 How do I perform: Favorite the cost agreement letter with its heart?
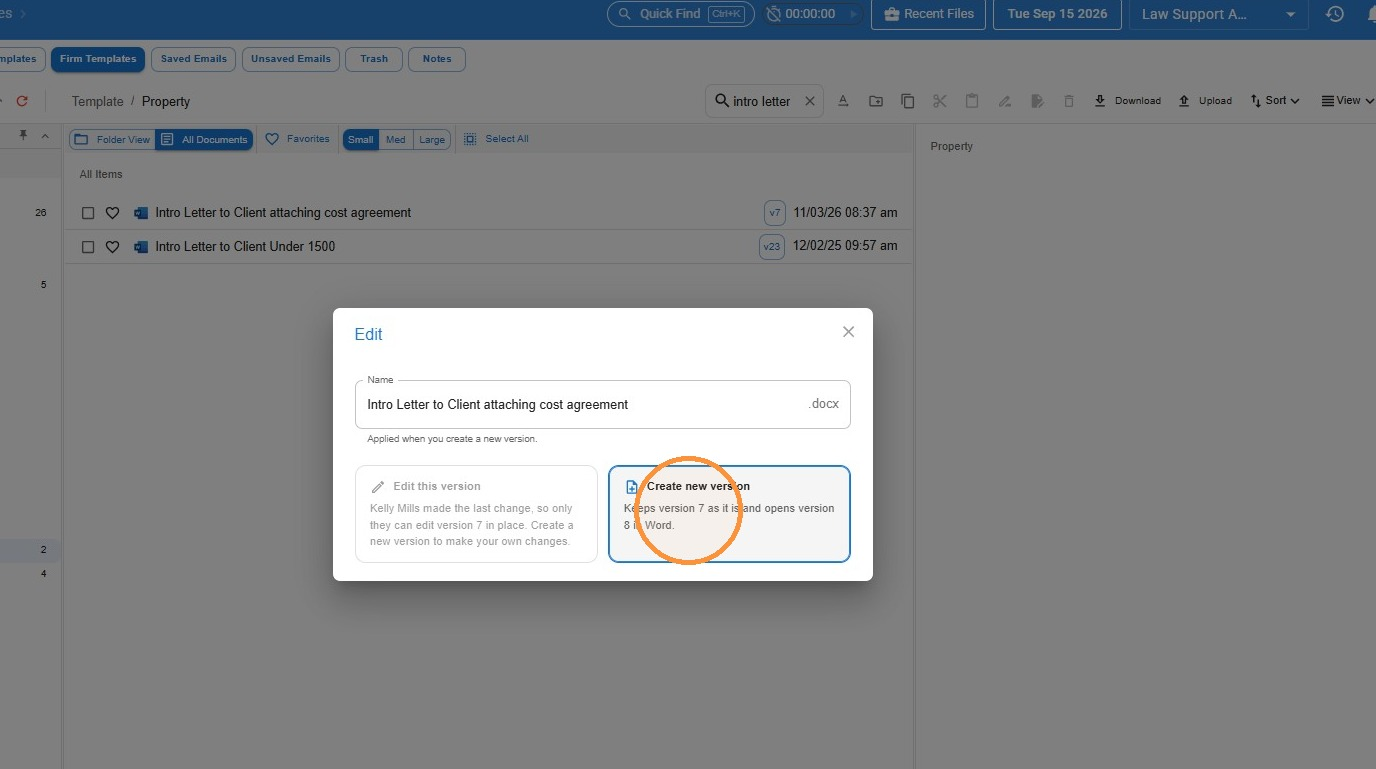[x=112, y=213]
